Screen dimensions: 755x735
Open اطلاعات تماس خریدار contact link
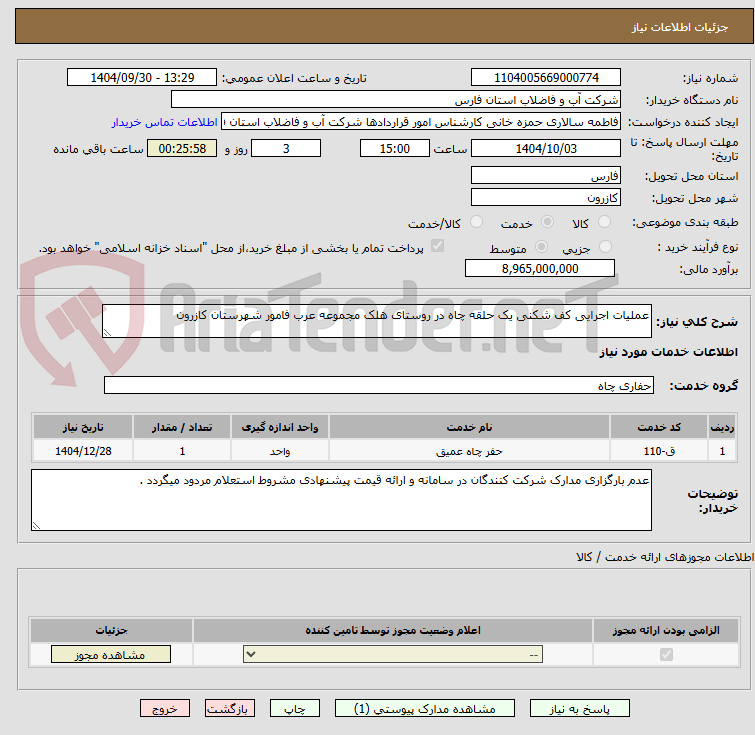coord(165,122)
